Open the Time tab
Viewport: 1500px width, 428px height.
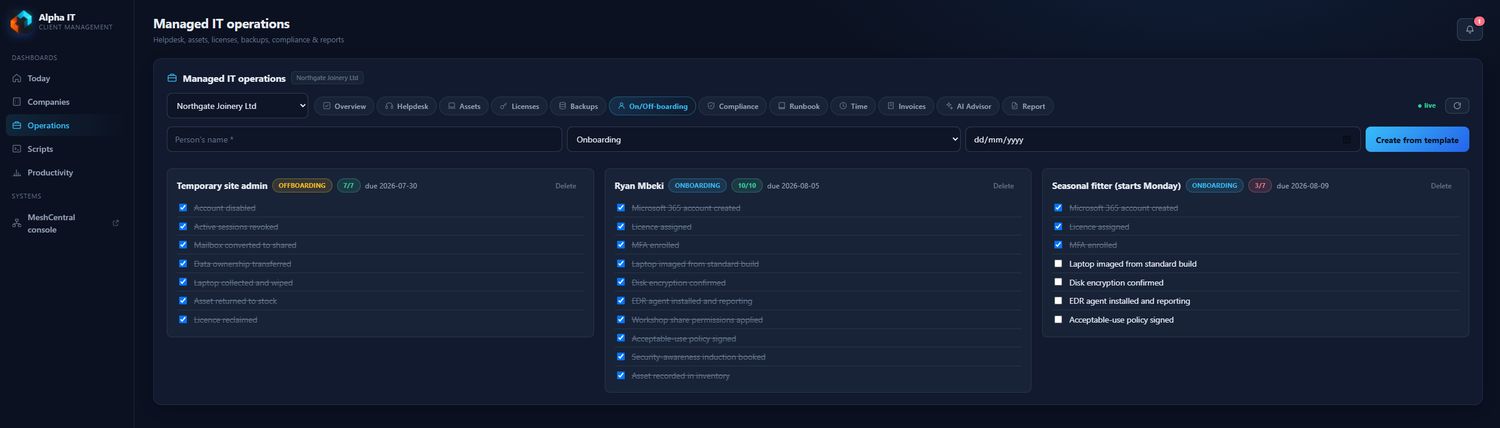(x=852, y=106)
